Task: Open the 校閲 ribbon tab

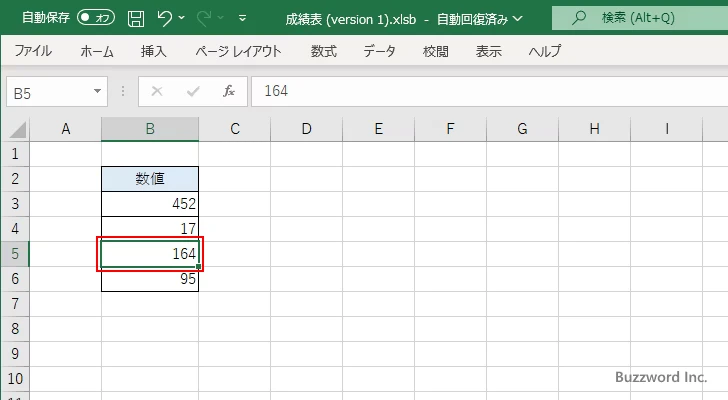Action: 436,51
